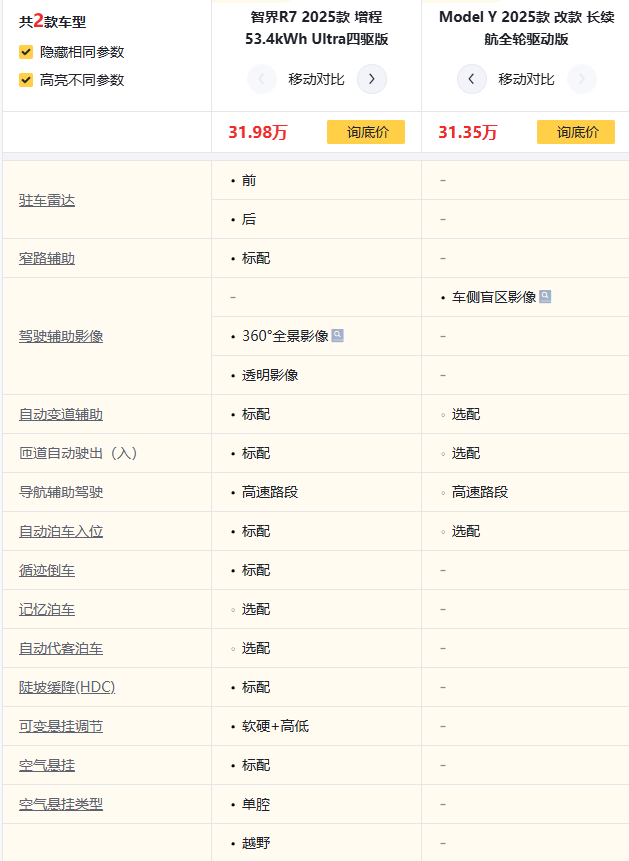Click the 匝道自动驶出（入） row label
Viewport: 629px width, 861px height.
pos(78,453)
